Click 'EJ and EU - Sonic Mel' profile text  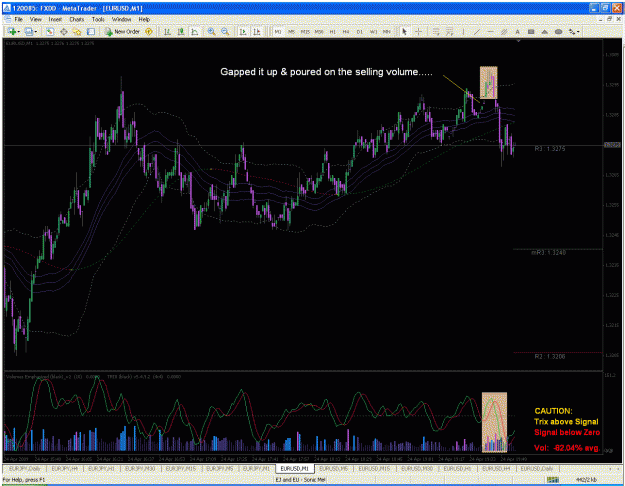(300, 480)
